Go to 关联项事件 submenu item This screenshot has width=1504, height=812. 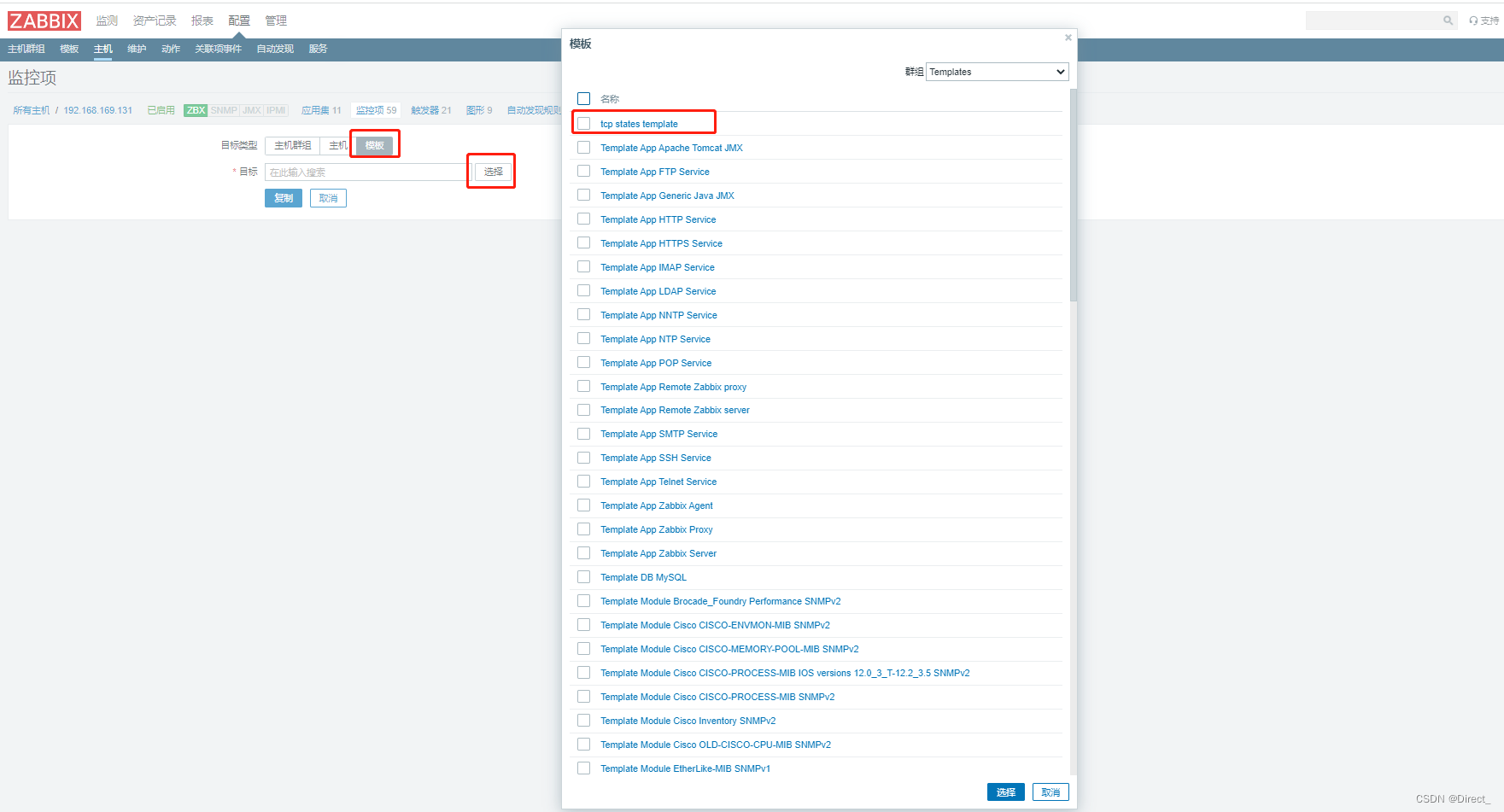click(x=218, y=49)
